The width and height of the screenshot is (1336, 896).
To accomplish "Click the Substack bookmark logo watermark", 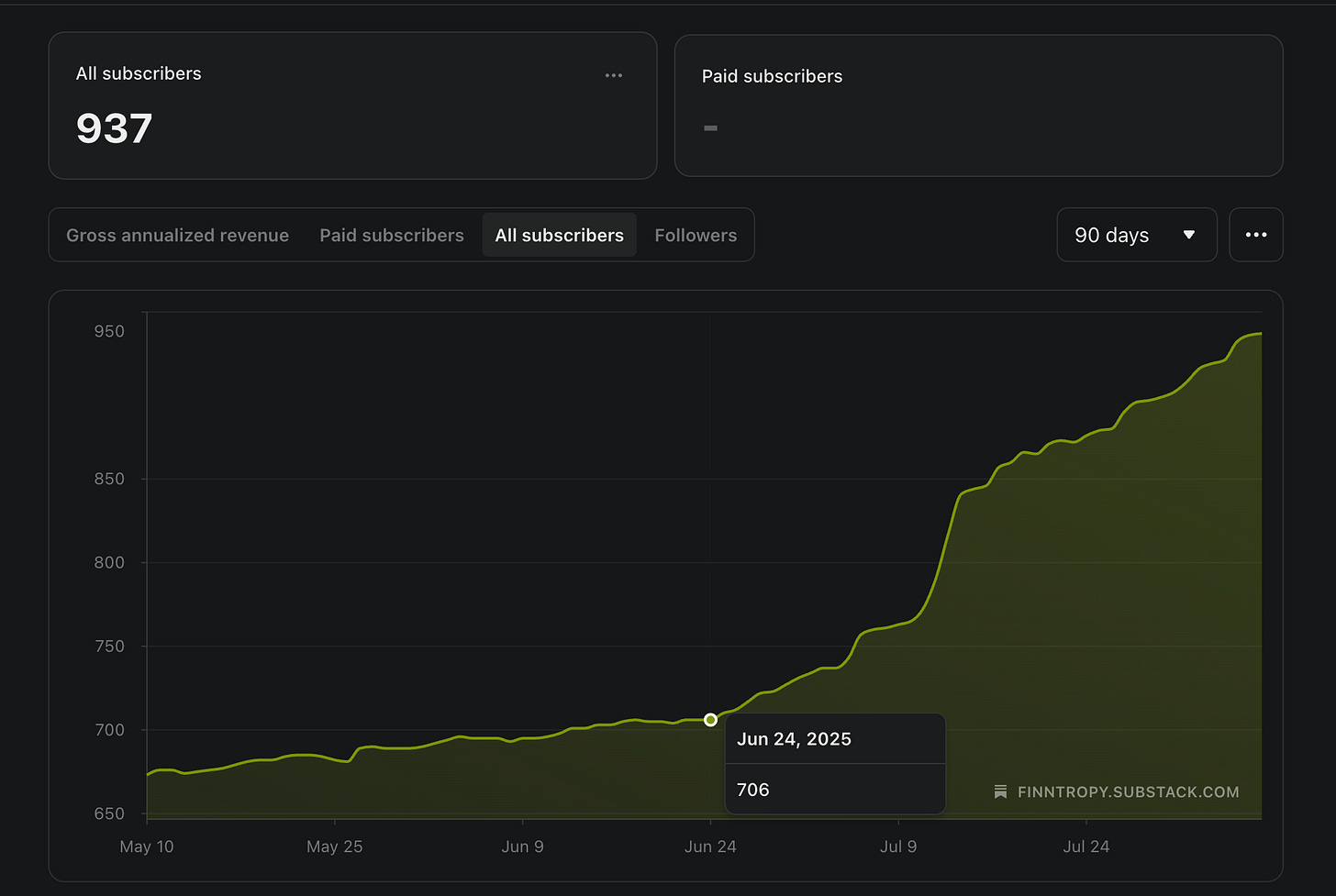I will click(1000, 791).
